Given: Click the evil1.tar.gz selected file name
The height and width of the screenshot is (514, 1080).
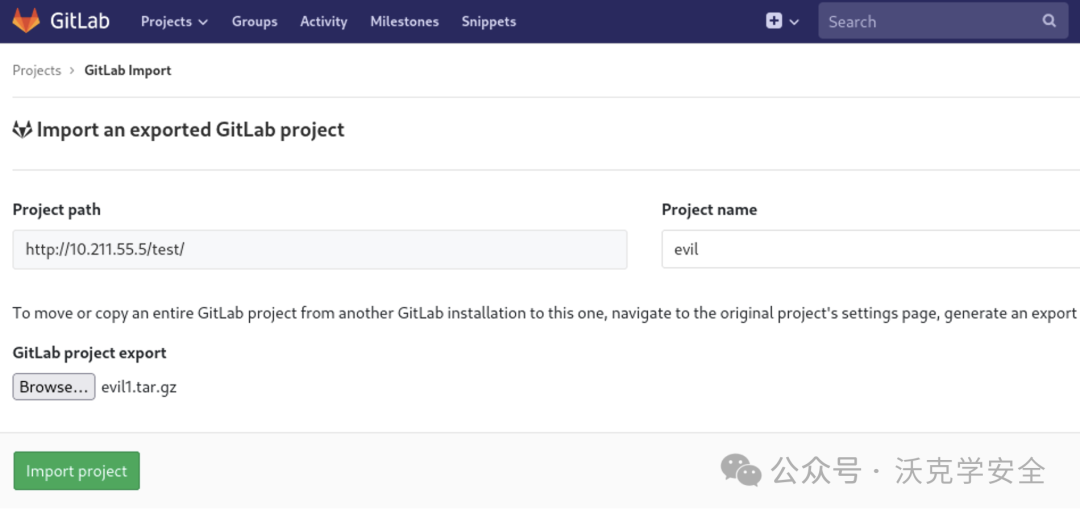Looking at the screenshot, I should (139, 387).
